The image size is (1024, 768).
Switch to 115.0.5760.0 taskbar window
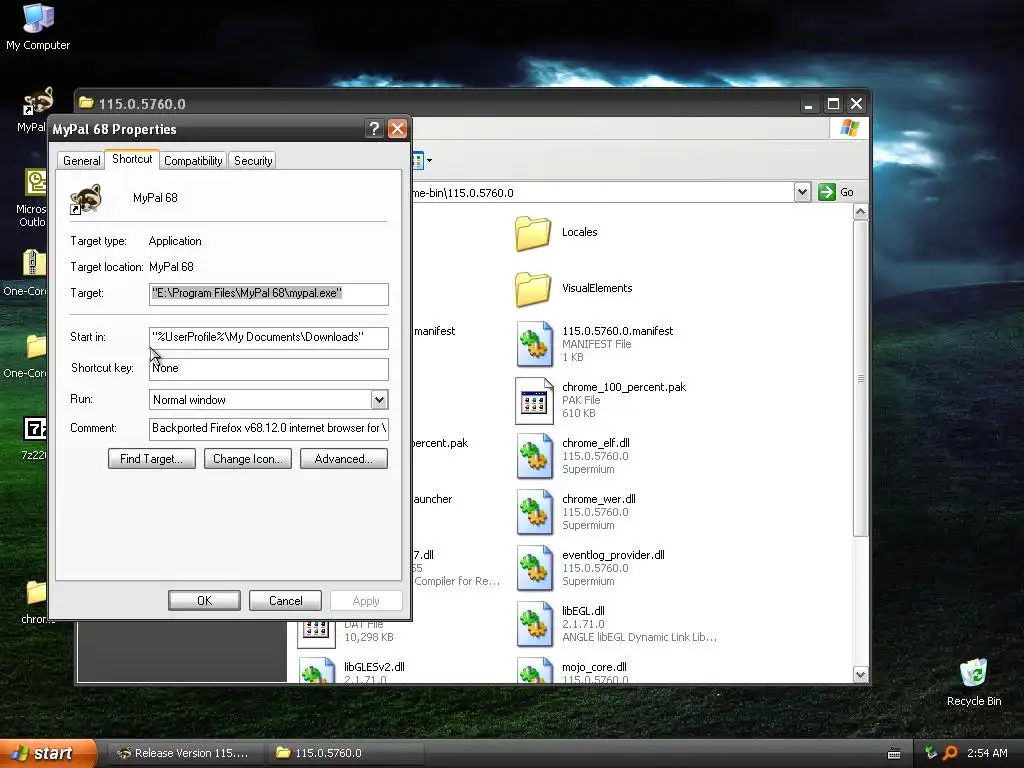346,753
